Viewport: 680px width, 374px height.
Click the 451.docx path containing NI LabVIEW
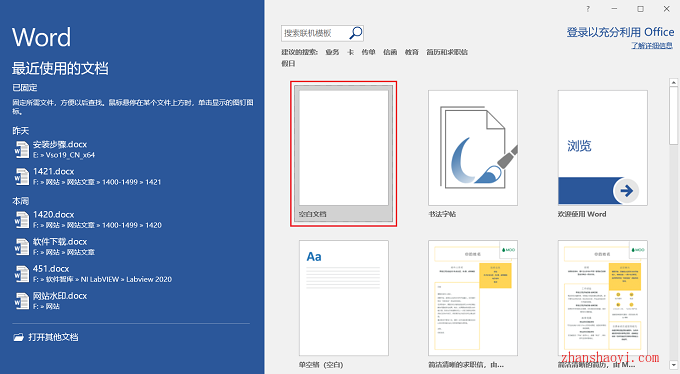pyautogui.click(x=102, y=279)
